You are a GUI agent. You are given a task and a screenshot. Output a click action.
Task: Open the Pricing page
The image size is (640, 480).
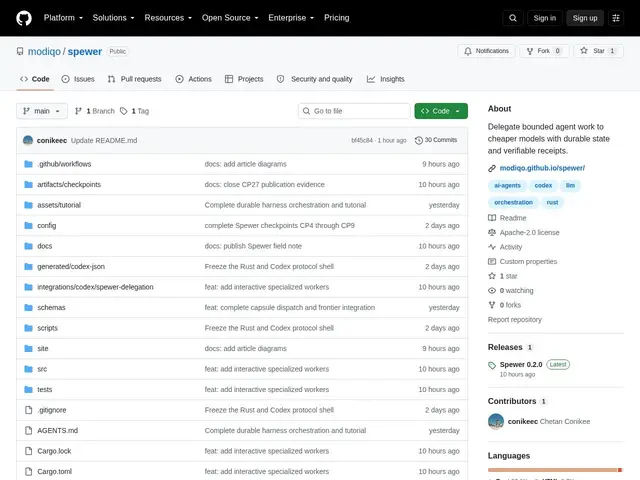[x=337, y=18]
